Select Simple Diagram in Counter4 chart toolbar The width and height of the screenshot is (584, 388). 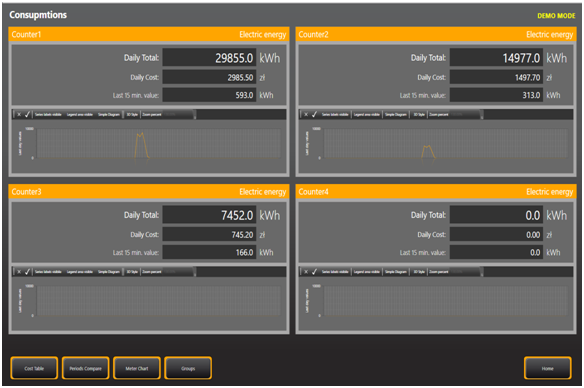coord(396,272)
